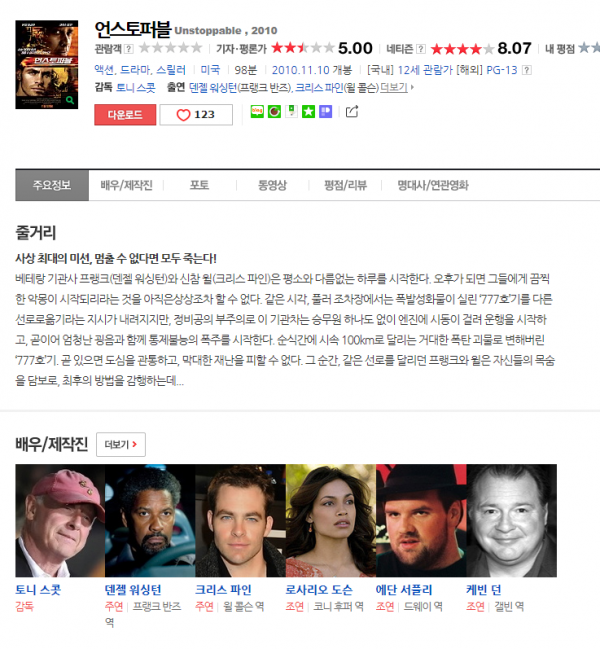Click the memo share icon
600x649 pixels.
(291, 111)
